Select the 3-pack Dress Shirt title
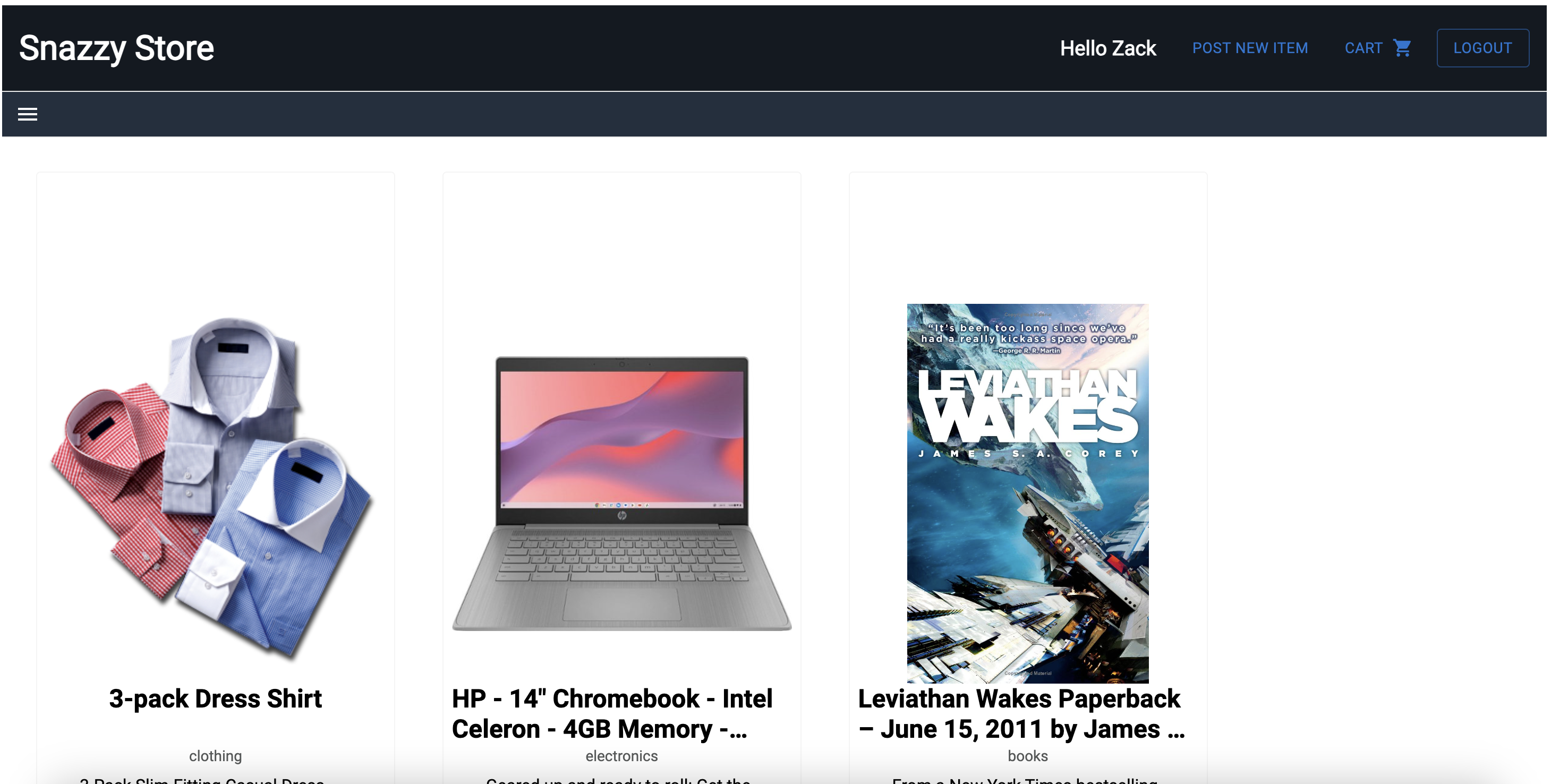Viewport: 1551px width, 784px height. [x=215, y=698]
